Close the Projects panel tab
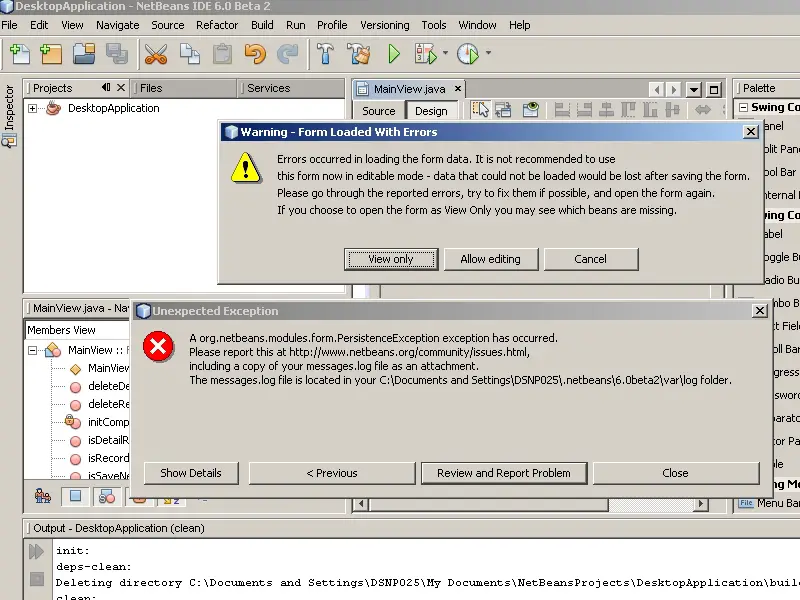The height and width of the screenshot is (600, 800). pos(121,87)
